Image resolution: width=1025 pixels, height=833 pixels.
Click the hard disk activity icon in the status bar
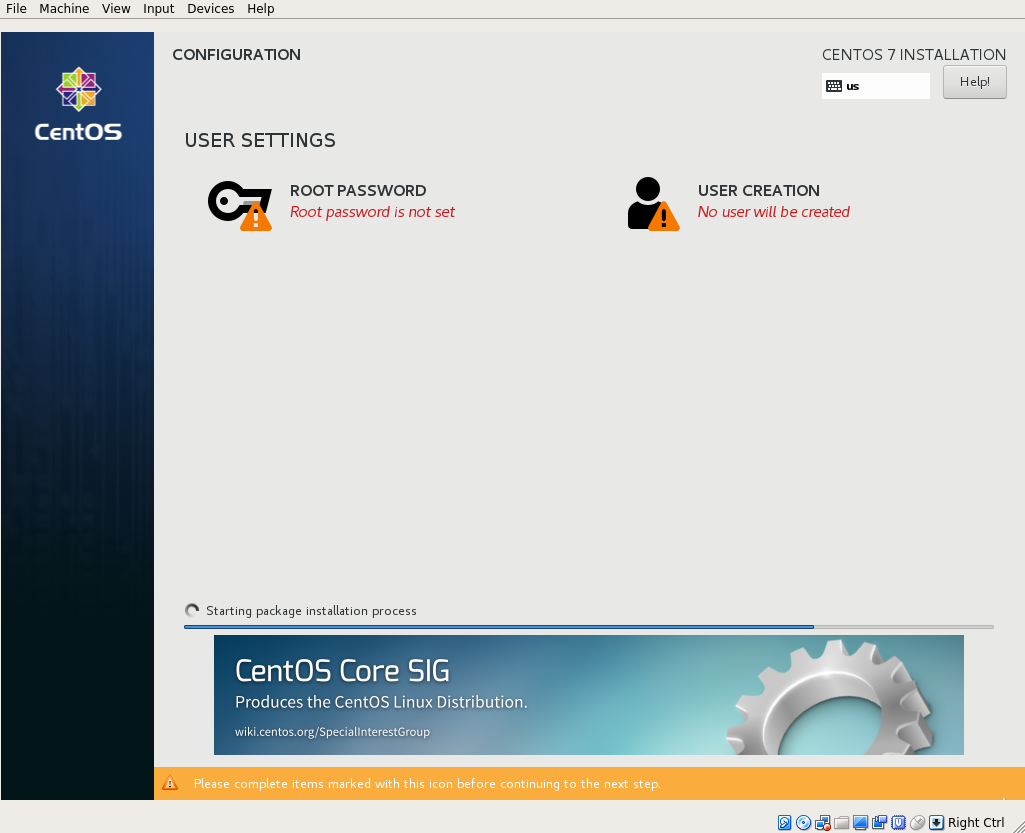tap(784, 822)
